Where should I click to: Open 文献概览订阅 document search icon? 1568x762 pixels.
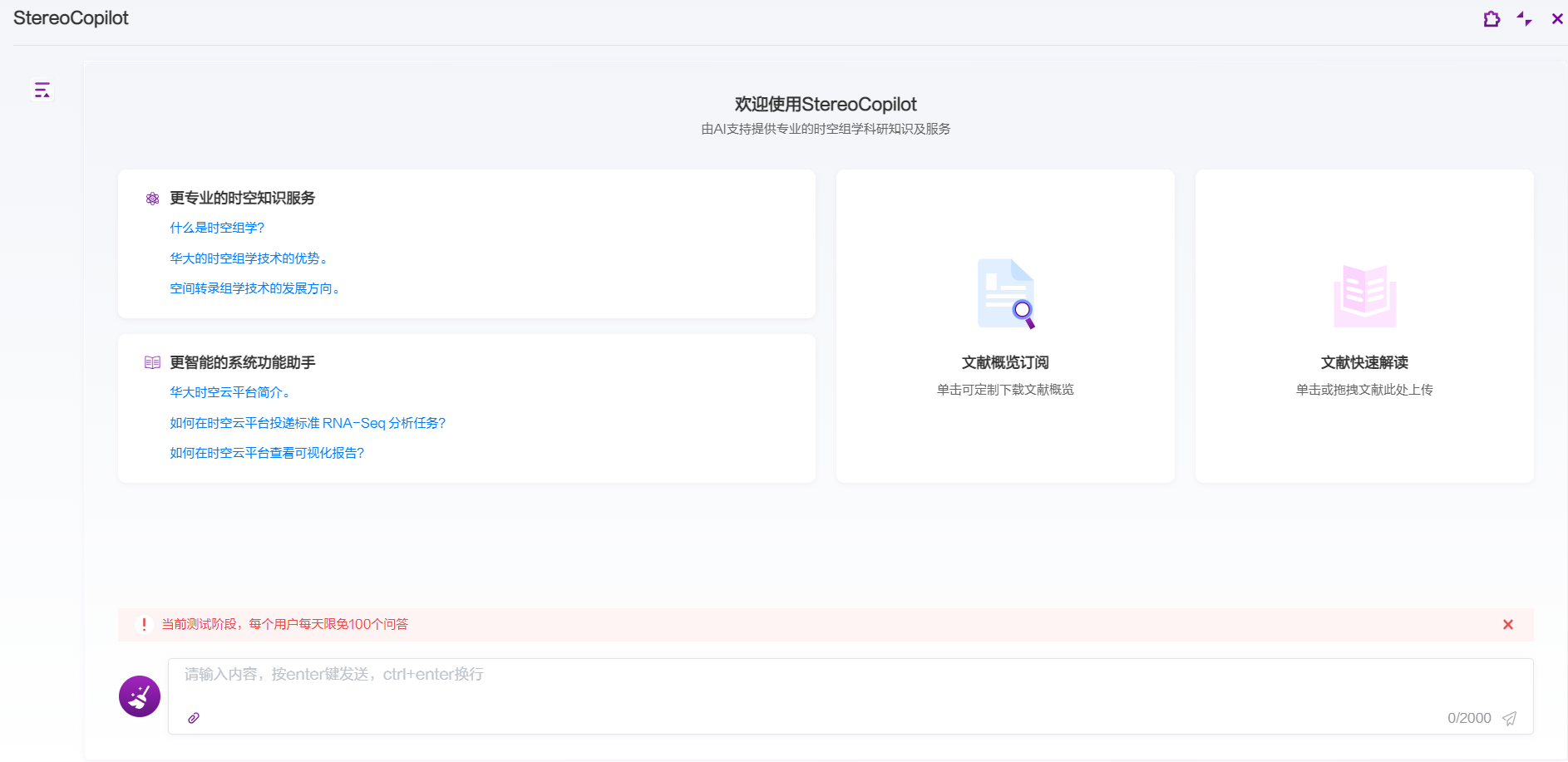pyautogui.click(x=1005, y=293)
